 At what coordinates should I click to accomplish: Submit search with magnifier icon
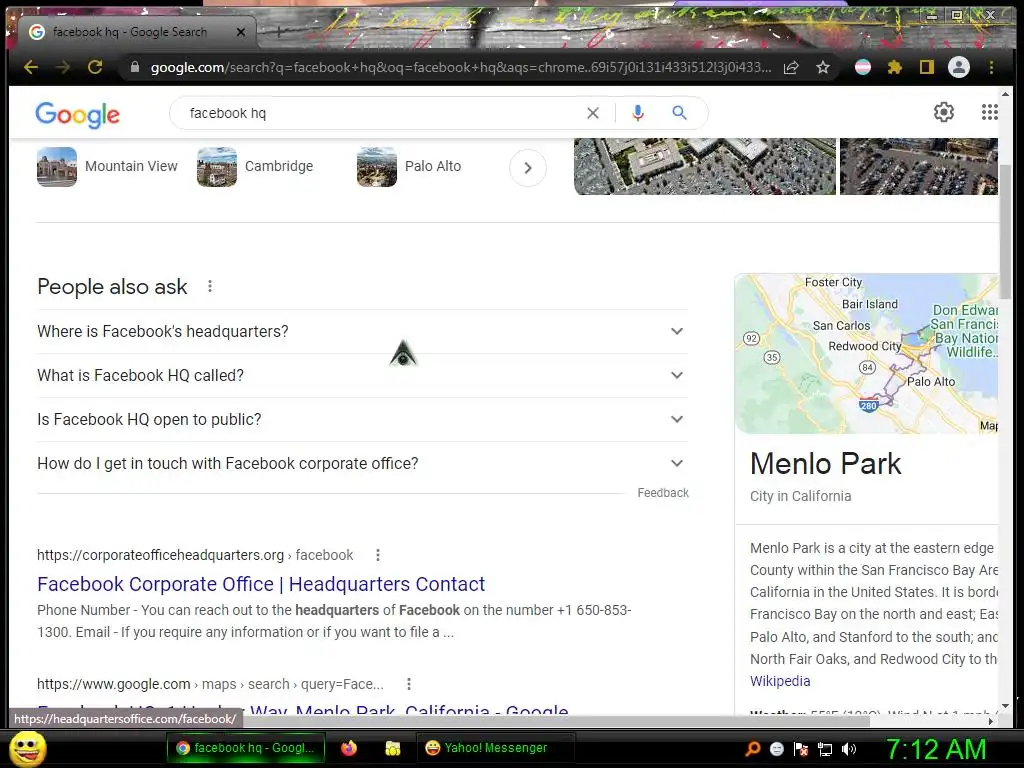tap(679, 113)
